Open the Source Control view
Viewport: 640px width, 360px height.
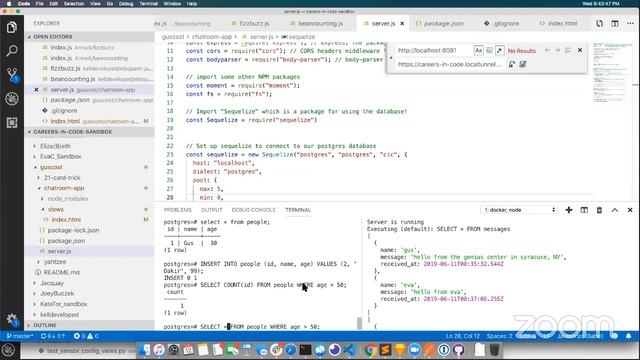pos(12,75)
